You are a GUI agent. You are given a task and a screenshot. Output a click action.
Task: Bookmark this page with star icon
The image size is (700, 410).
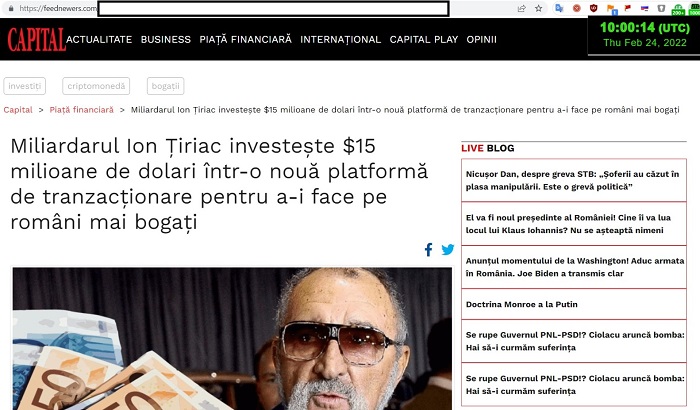click(x=539, y=8)
